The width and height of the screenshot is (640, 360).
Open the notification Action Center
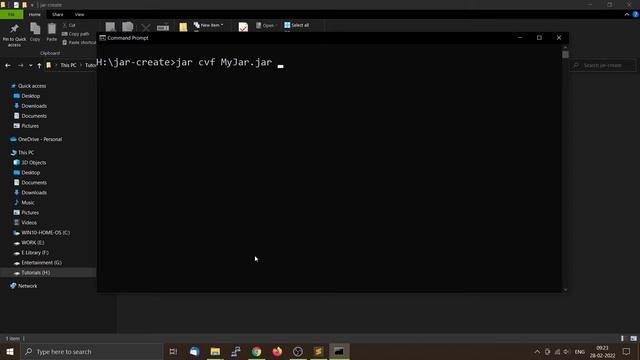pyautogui.click(x=627, y=351)
